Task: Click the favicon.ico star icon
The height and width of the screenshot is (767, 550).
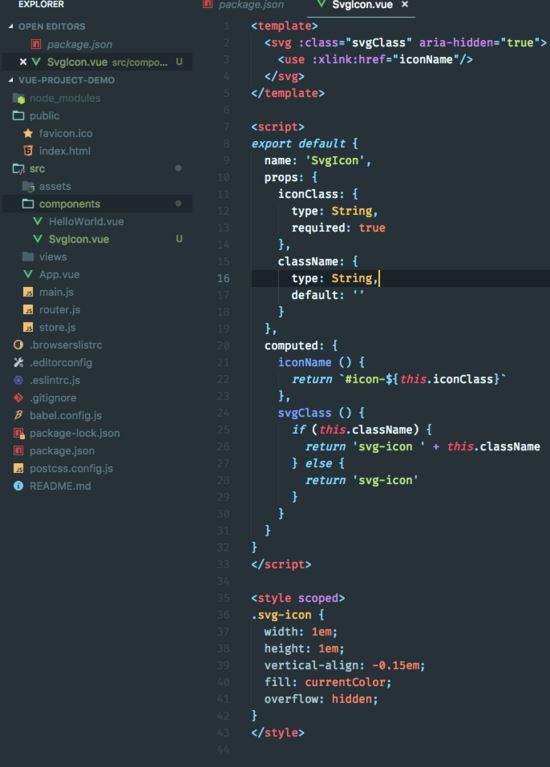Action: pos(28,133)
